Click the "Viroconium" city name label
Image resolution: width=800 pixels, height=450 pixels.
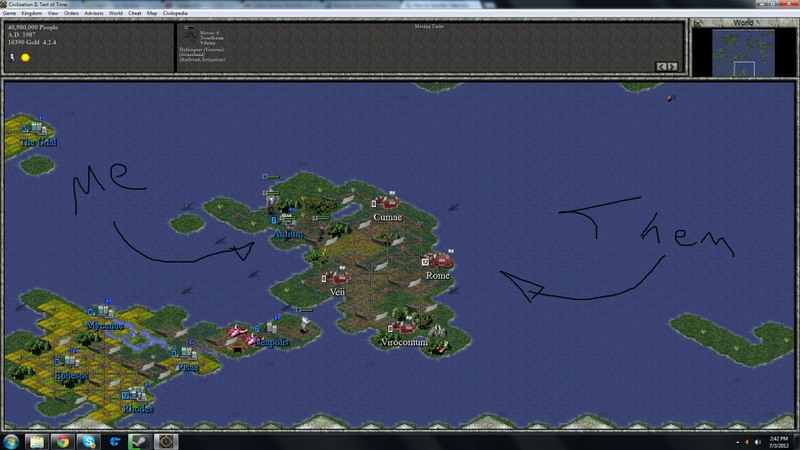pos(405,342)
